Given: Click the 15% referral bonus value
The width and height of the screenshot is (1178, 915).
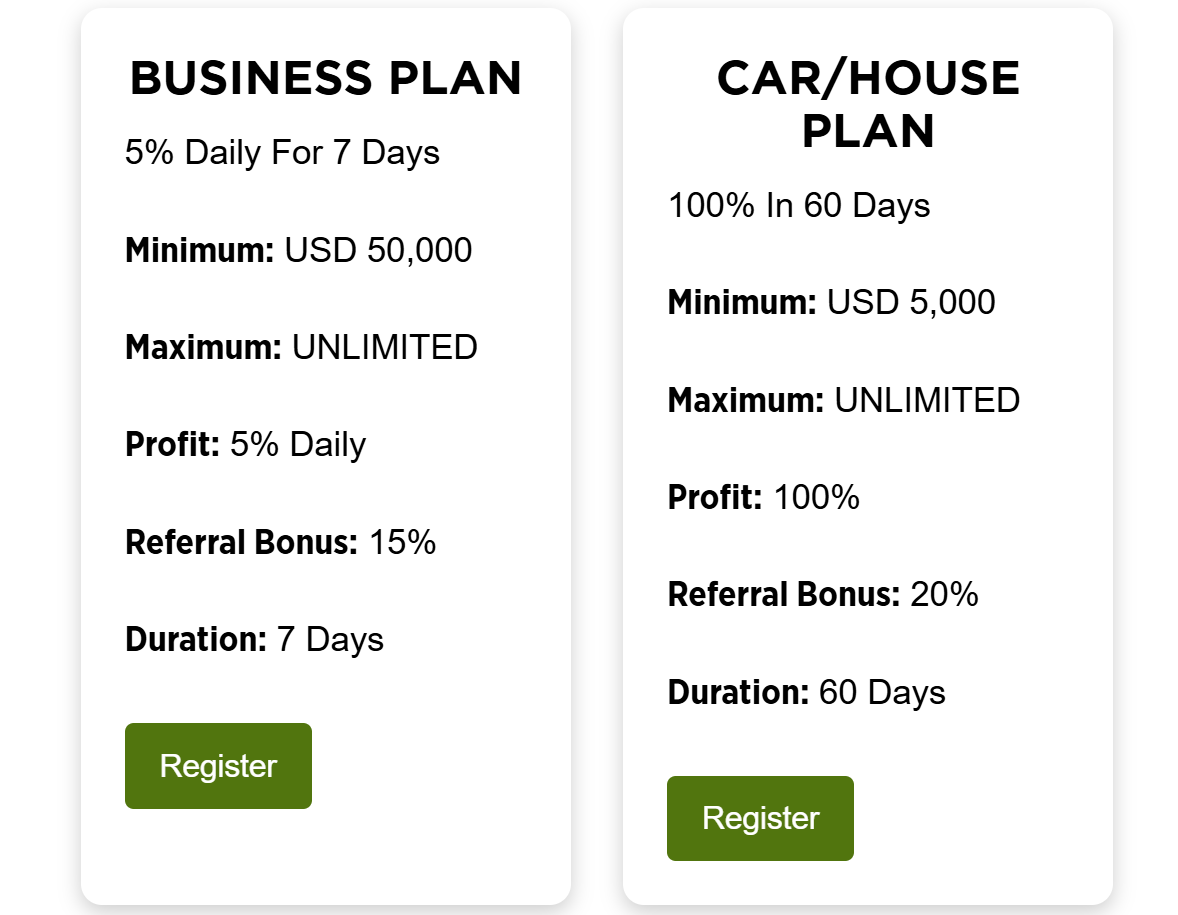Looking at the screenshot, I should pyautogui.click(x=402, y=542).
